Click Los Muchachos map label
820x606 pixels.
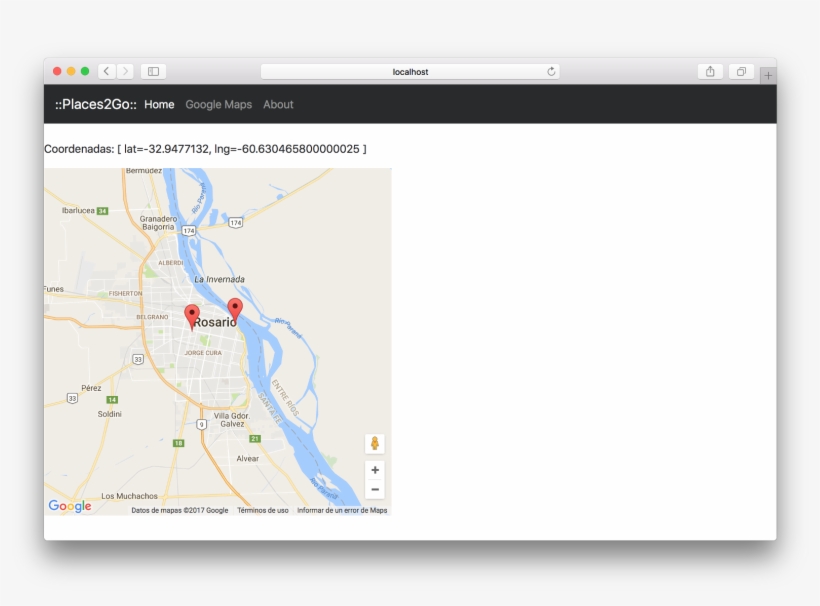point(129,496)
